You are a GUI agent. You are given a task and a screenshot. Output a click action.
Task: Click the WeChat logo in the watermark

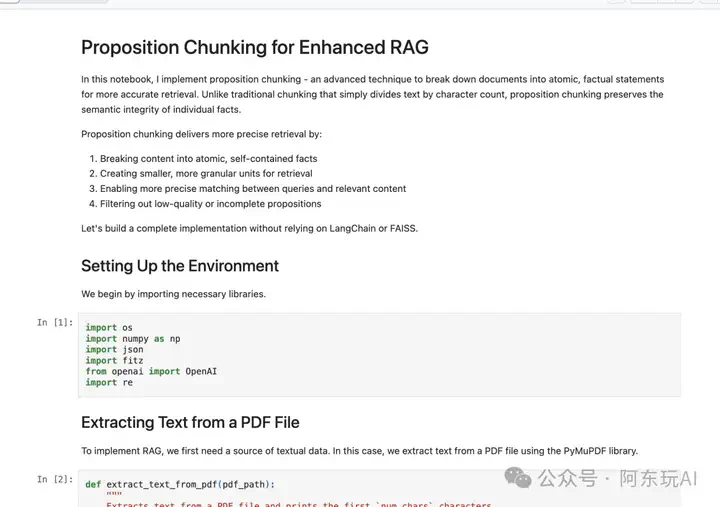[x=518, y=478]
